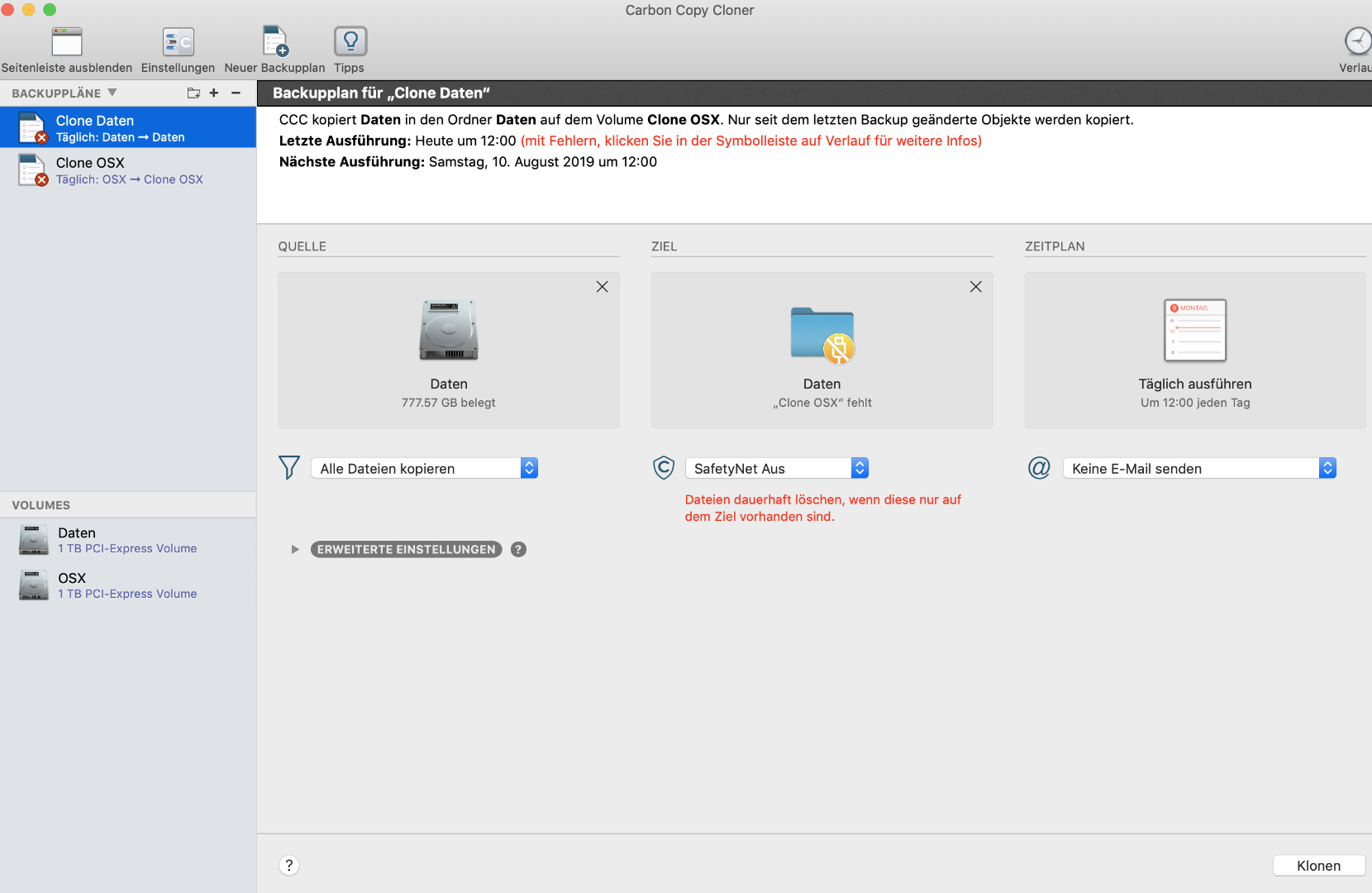1372x893 pixels.
Task: Click the Seitenleiste ausblenden toolbar icon
Action: pyautogui.click(x=67, y=41)
